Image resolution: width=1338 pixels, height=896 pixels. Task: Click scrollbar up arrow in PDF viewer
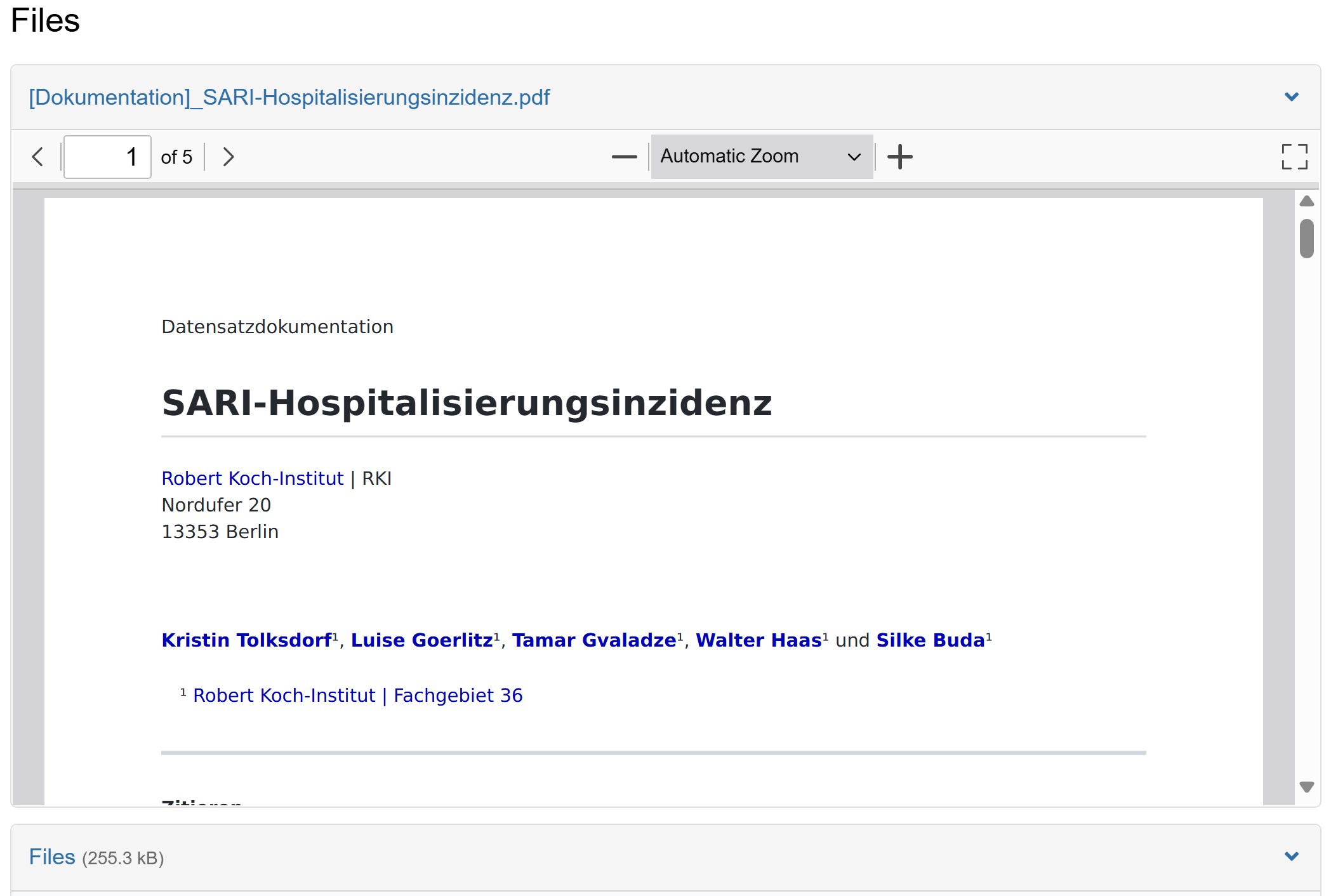(1306, 202)
